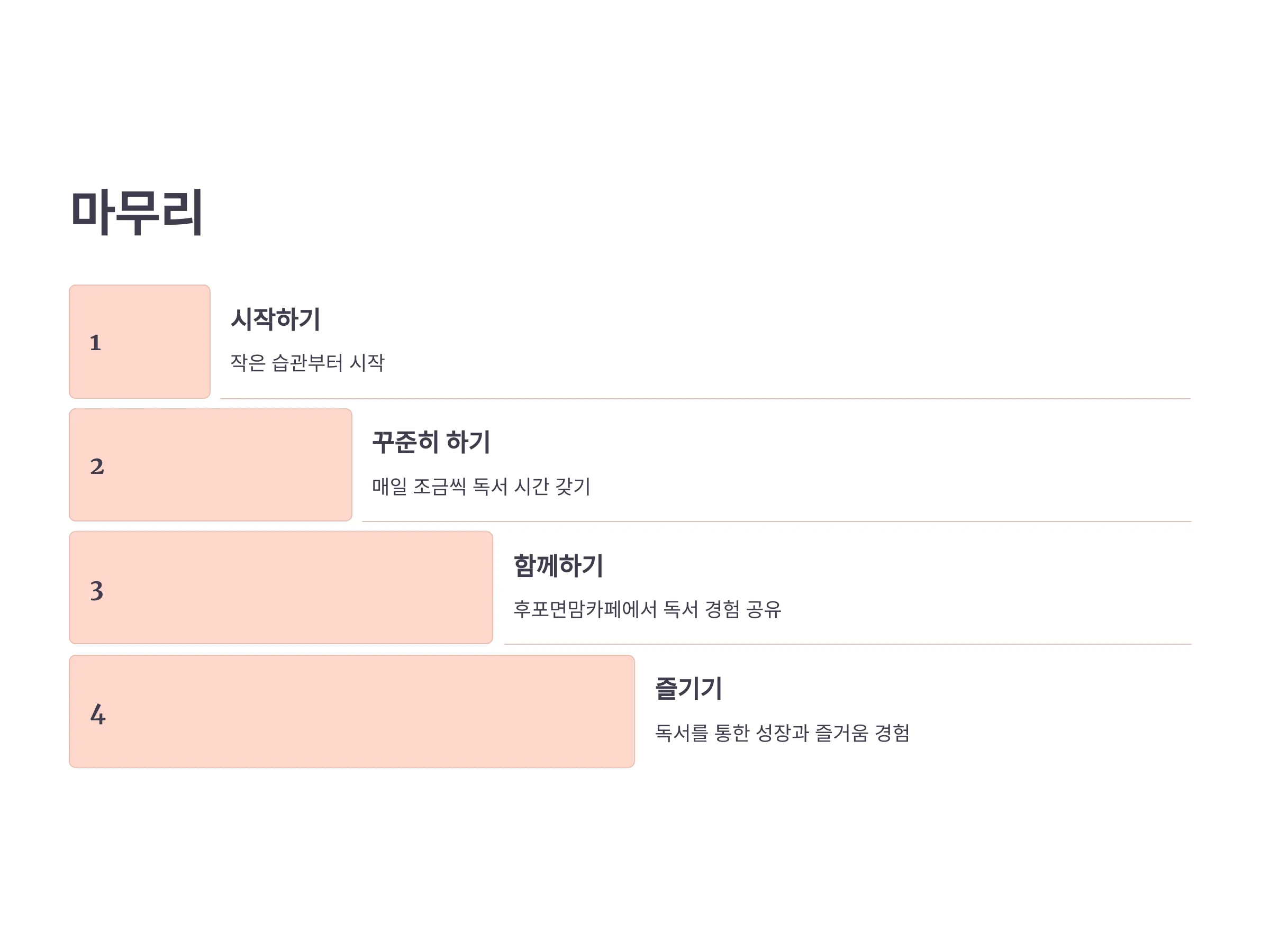Click the heading 즐기기
The height and width of the screenshot is (952, 1270).
689,689
